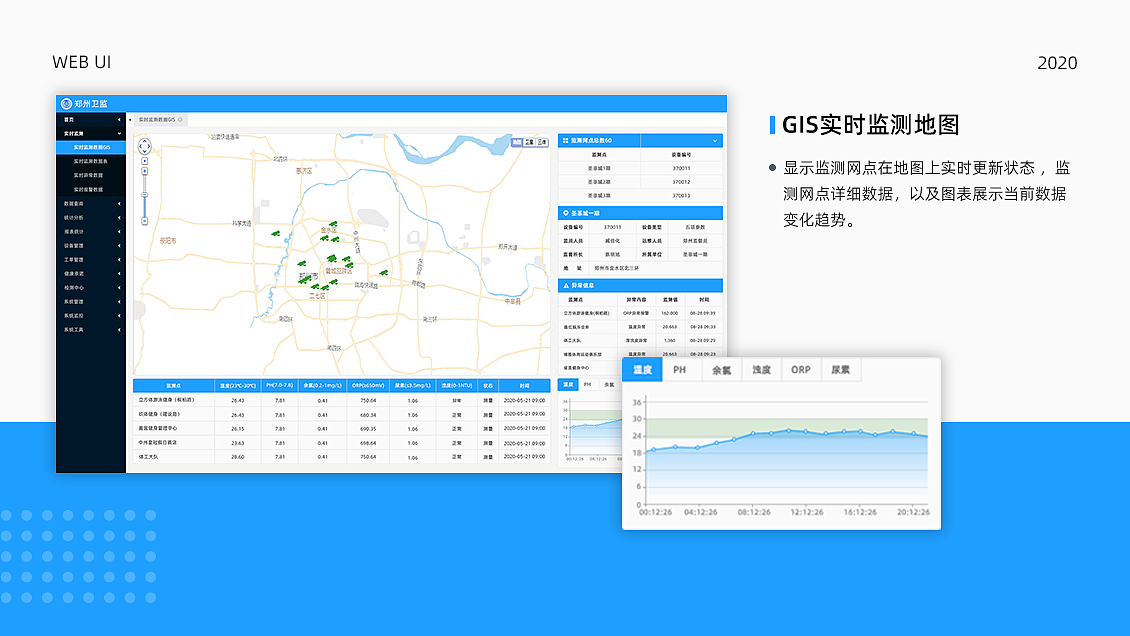Click the anomaly value 1.360
The width and height of the screenshot is (1130, 636).
(669, 341)
